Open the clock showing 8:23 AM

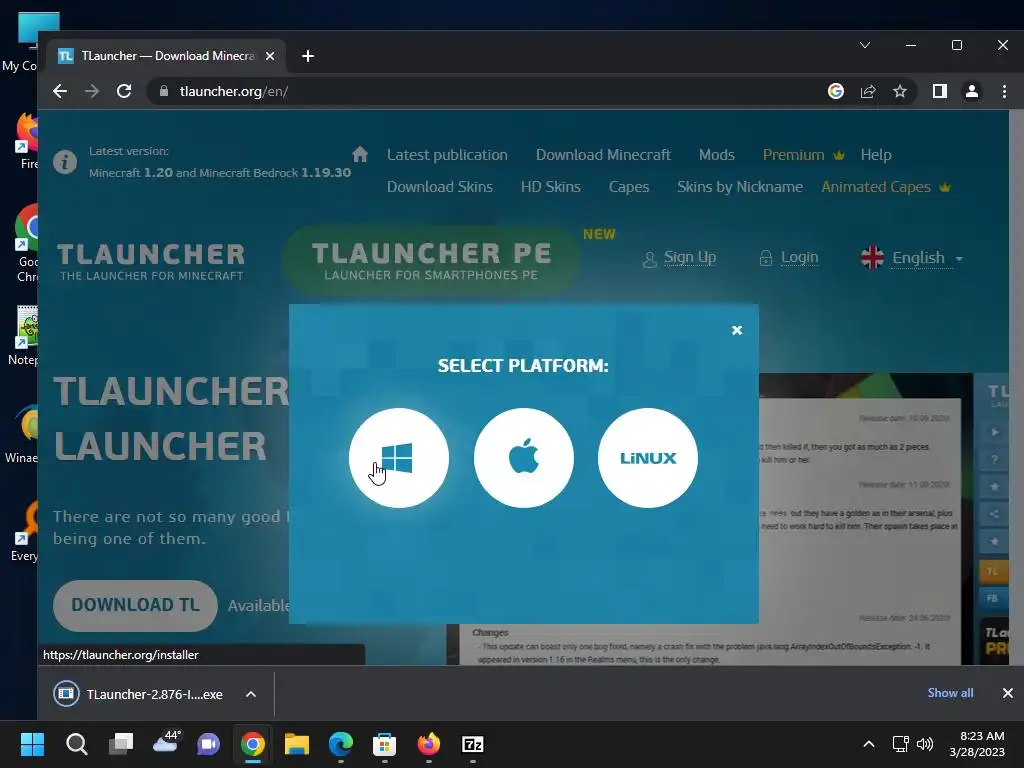(977, 744)
